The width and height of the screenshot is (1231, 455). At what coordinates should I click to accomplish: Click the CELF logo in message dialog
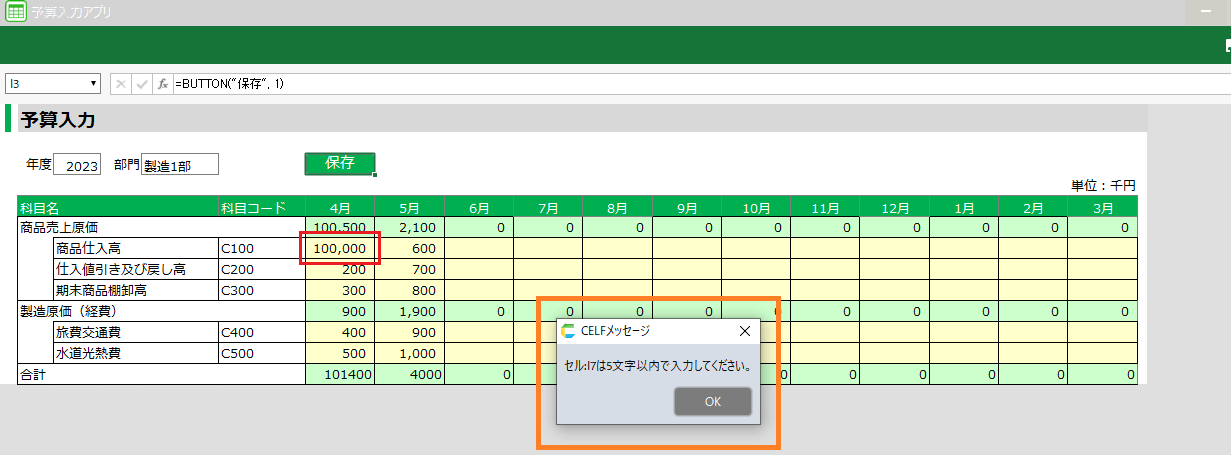(x=568, y=331)
